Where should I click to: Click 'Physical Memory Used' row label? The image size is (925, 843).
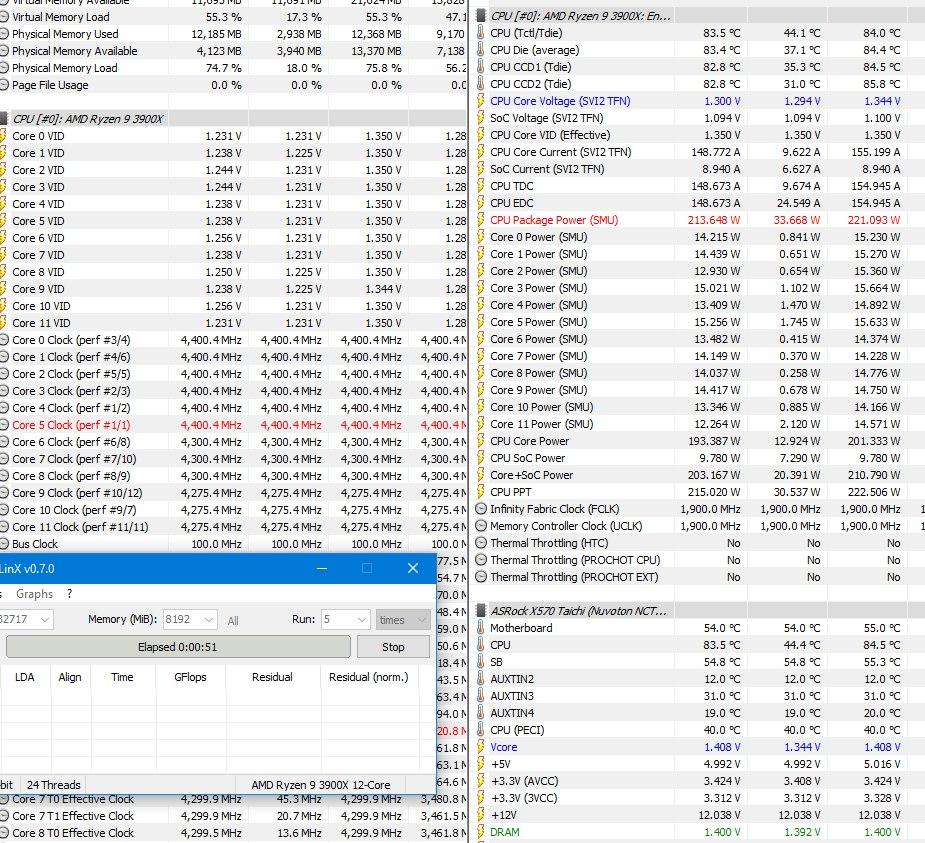pyautogui.click(x=65, y=34)
